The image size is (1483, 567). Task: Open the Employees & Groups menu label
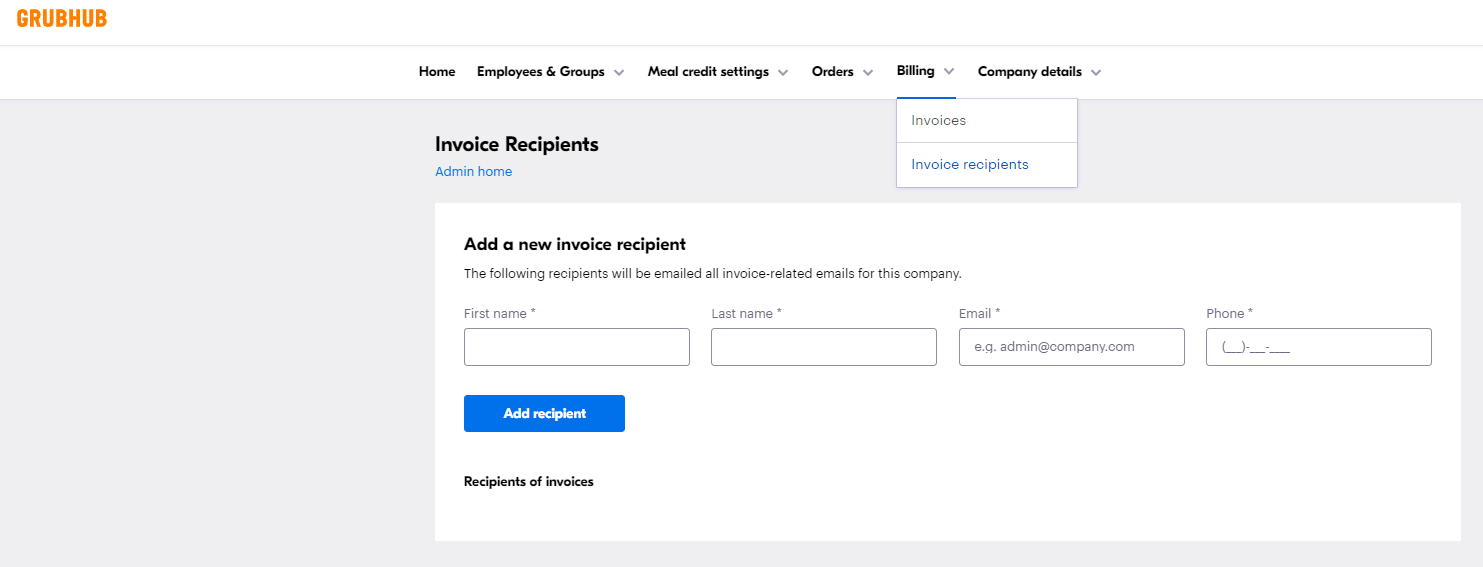pos(540,72)
